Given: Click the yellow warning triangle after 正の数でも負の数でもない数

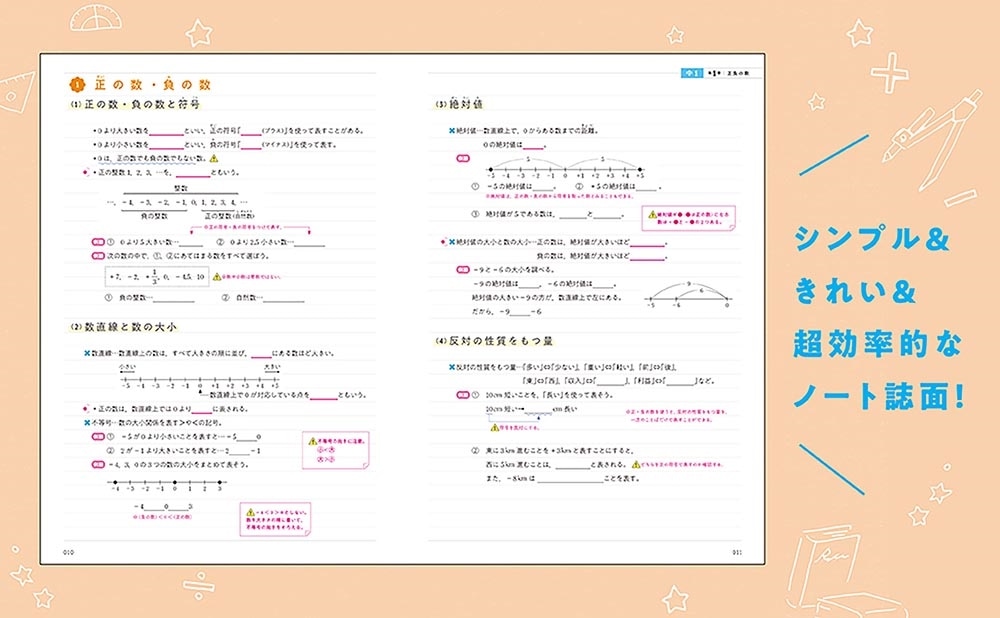Looking at the screenshot, I should (214, 159).
